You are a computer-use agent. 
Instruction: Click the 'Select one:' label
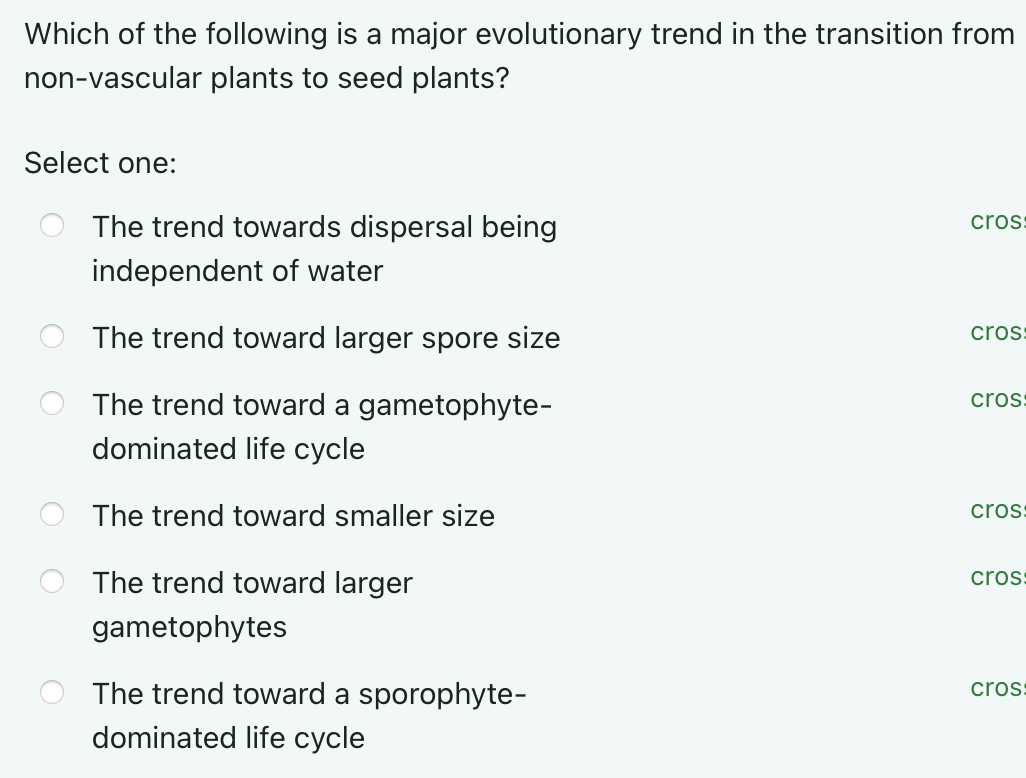point(100,163)
